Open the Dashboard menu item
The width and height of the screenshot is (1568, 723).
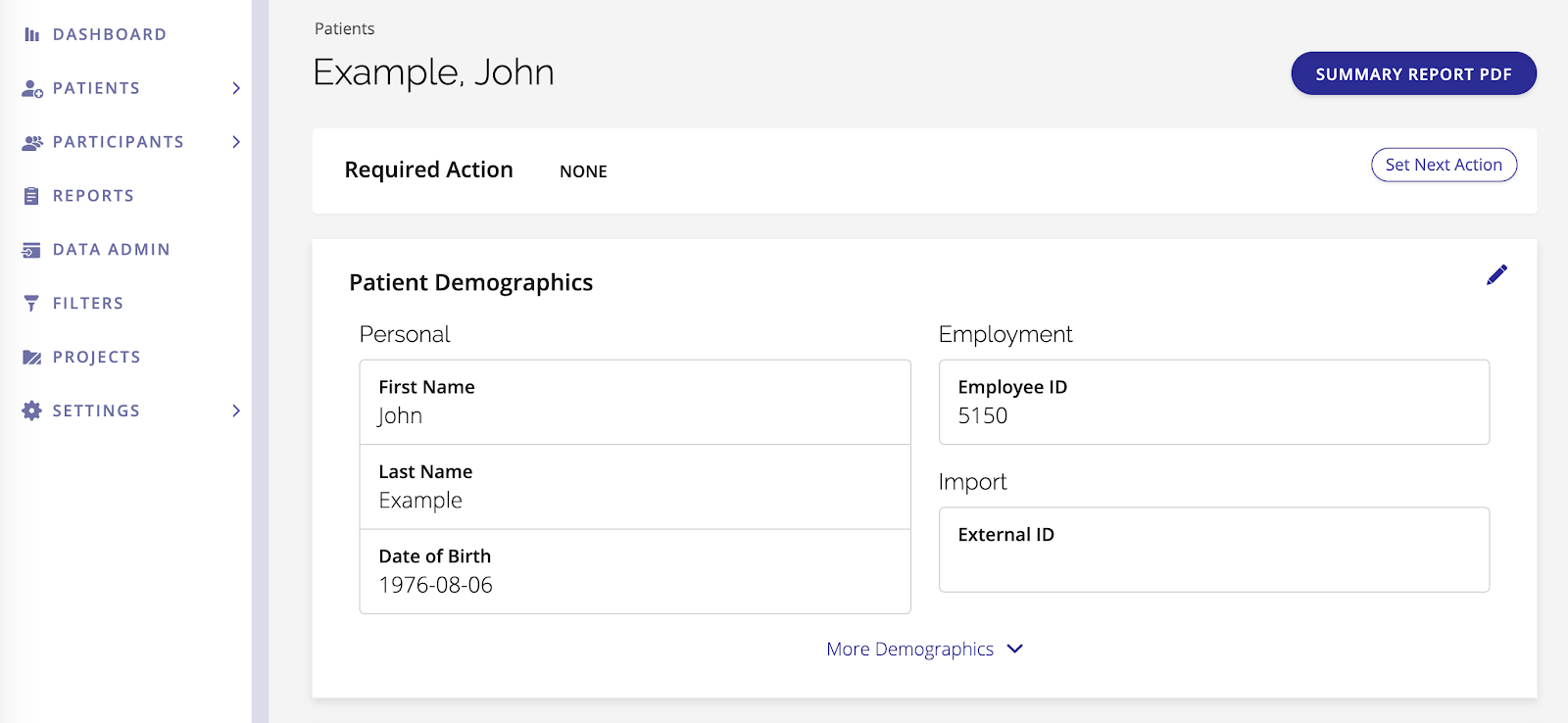(110, 34)
